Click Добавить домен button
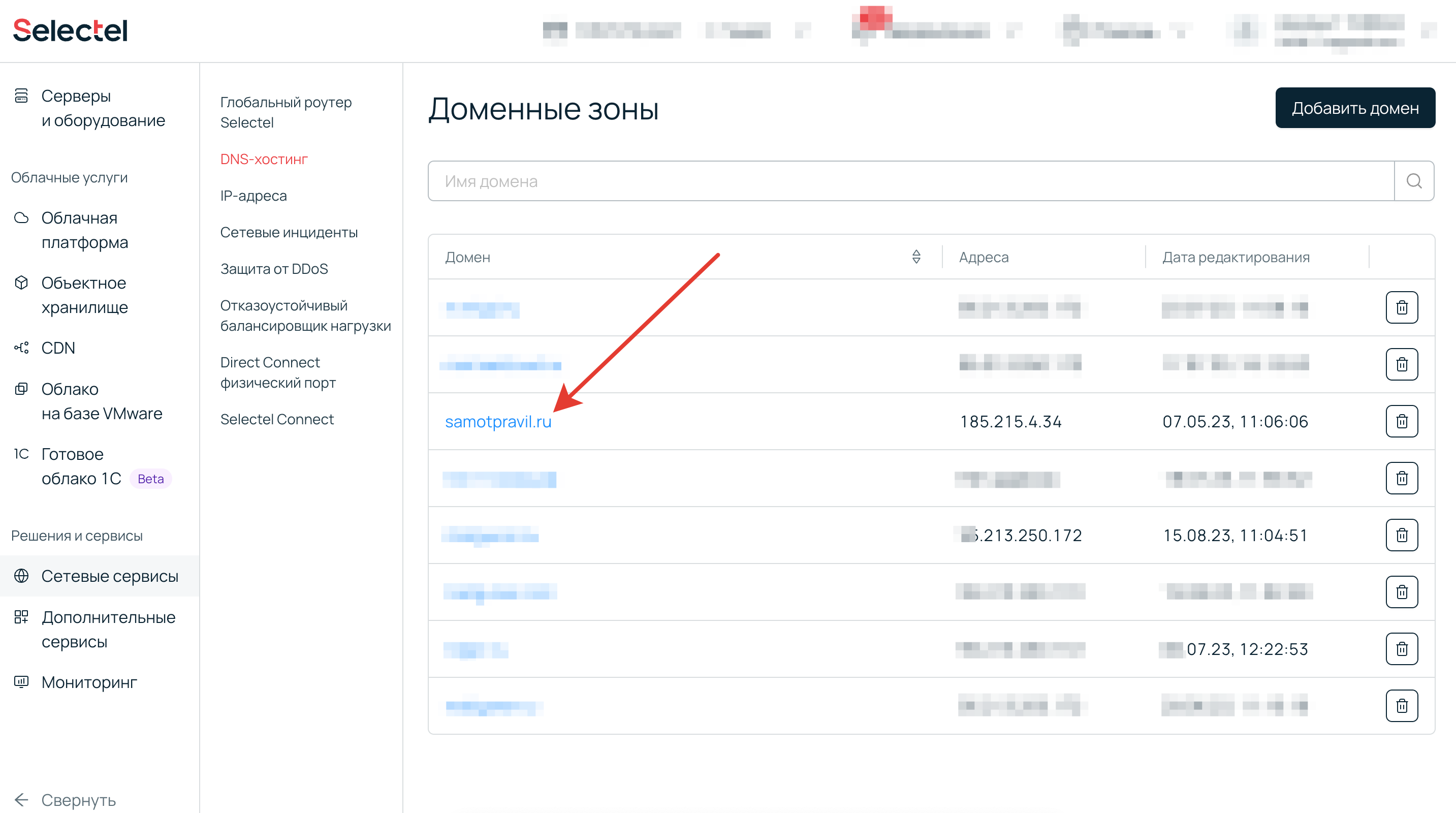This screenshot has width=1456, height=813. coord(1355,108)
